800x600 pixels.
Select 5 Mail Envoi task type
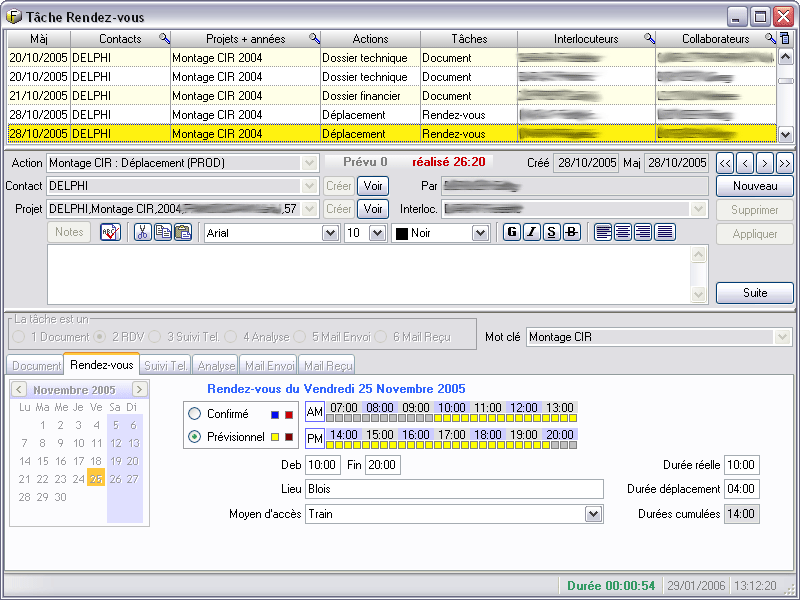[299, 337]
